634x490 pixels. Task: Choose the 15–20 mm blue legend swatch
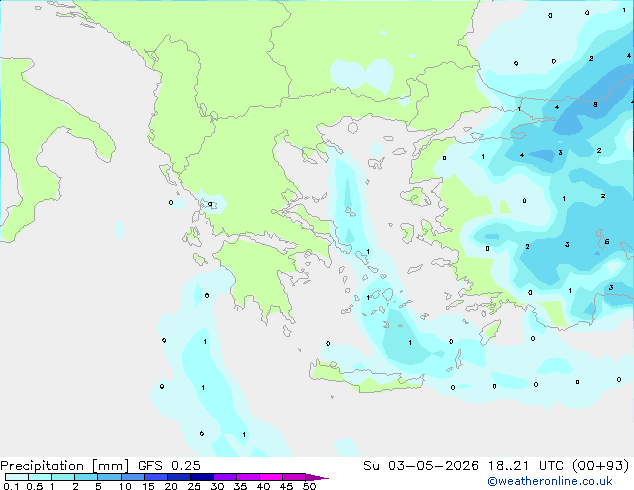pyautogui.click(x=155, y=477)
